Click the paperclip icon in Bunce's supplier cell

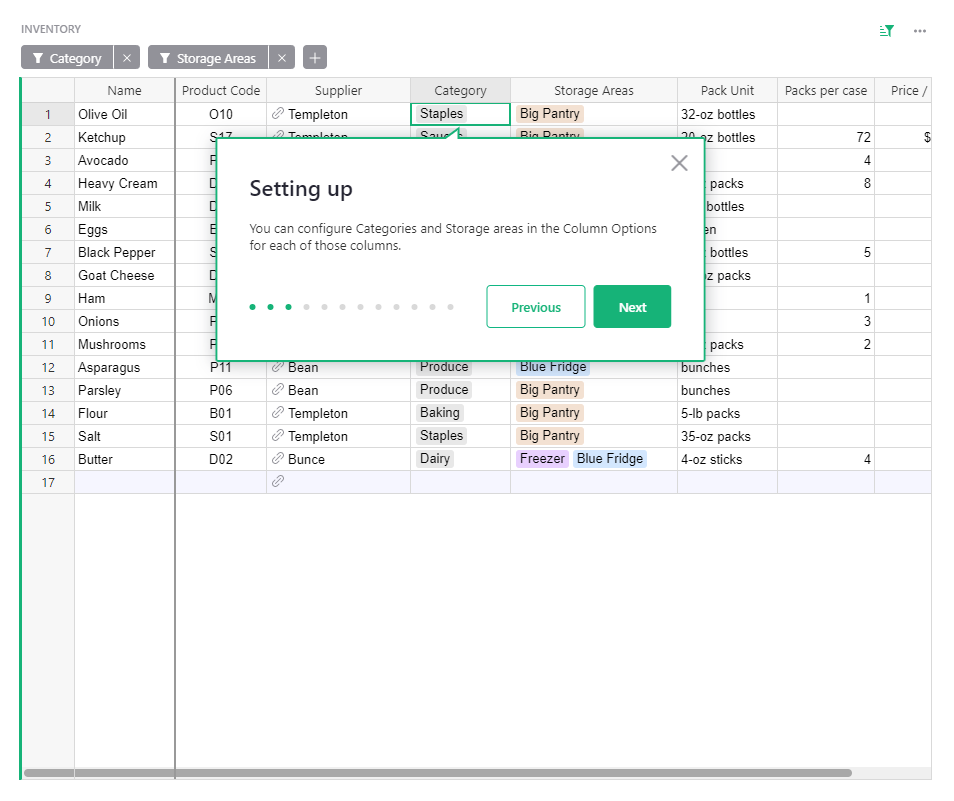pos(277,459)
